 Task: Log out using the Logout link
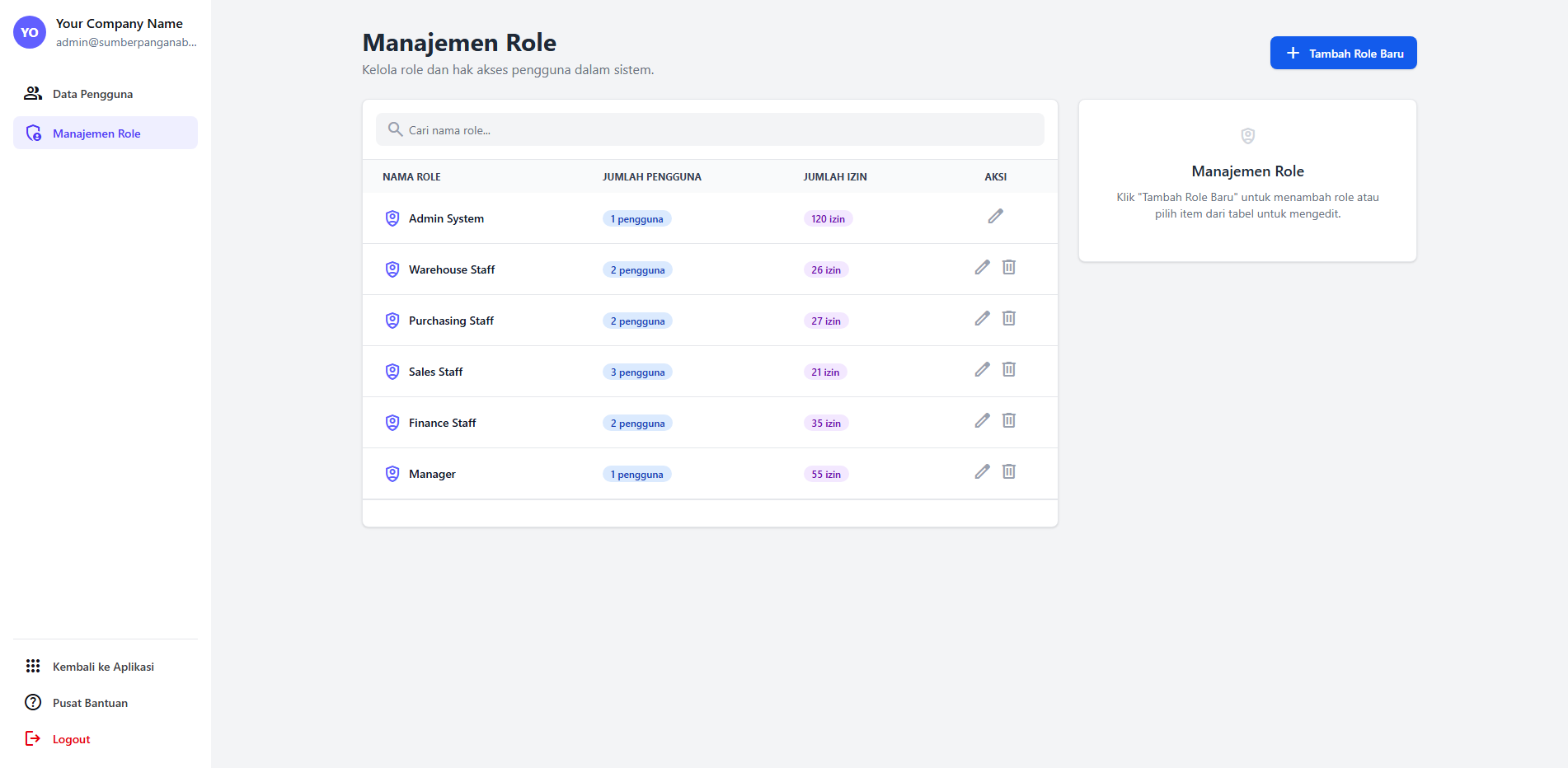coord(71,739)
